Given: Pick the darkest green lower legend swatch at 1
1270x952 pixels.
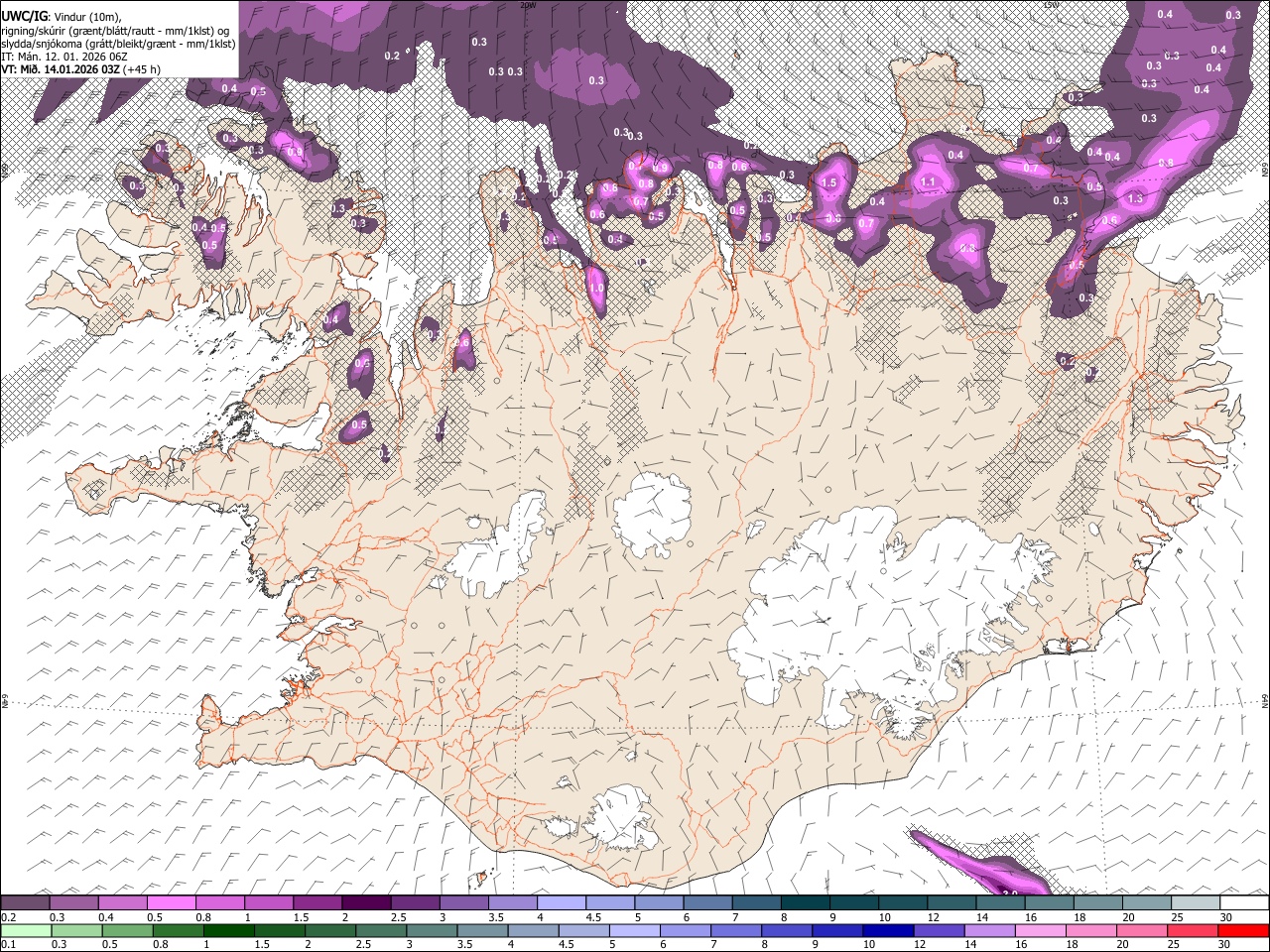Looking at the screenshot, I should 228,931.
